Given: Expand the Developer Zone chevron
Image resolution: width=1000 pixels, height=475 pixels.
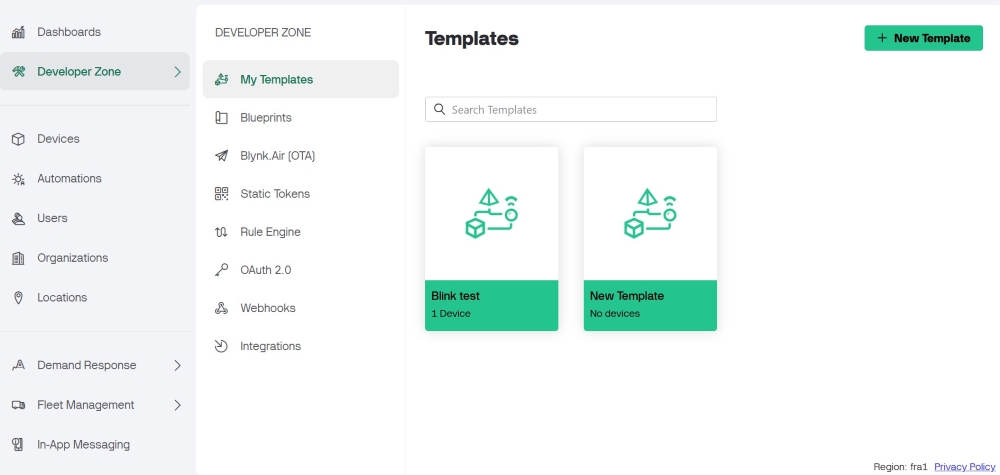Looking at the screenshot, I should pyautogui.click(x=178, y=72).
